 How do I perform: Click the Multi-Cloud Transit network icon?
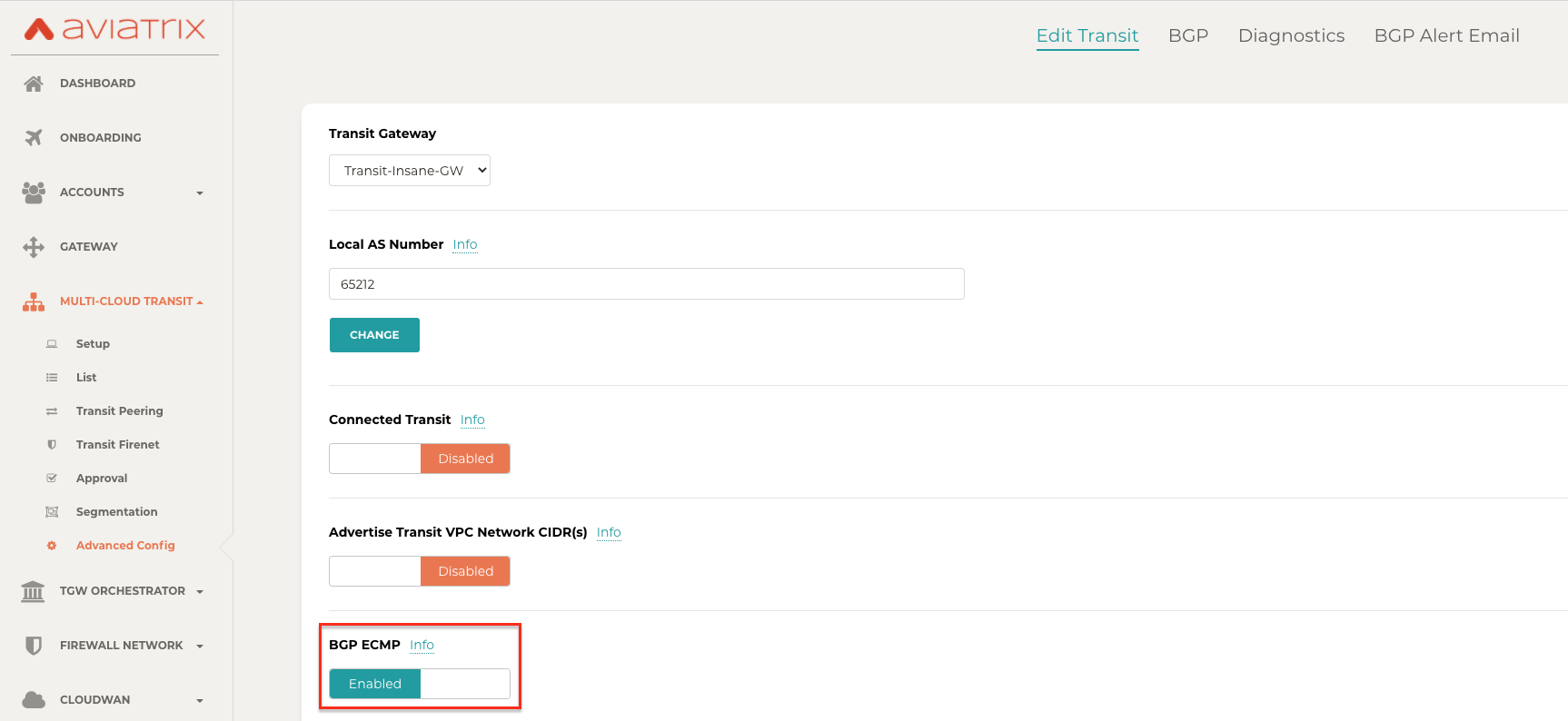[34, 301]
